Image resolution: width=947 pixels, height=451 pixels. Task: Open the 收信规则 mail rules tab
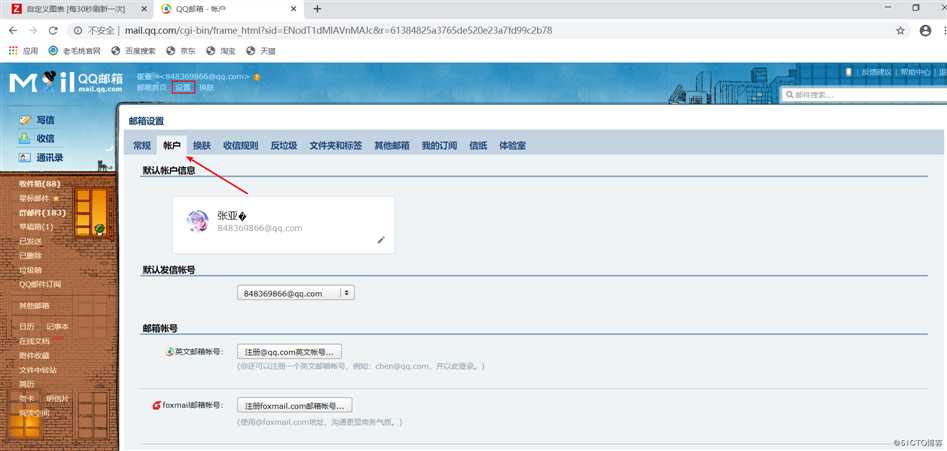[240, 146]
